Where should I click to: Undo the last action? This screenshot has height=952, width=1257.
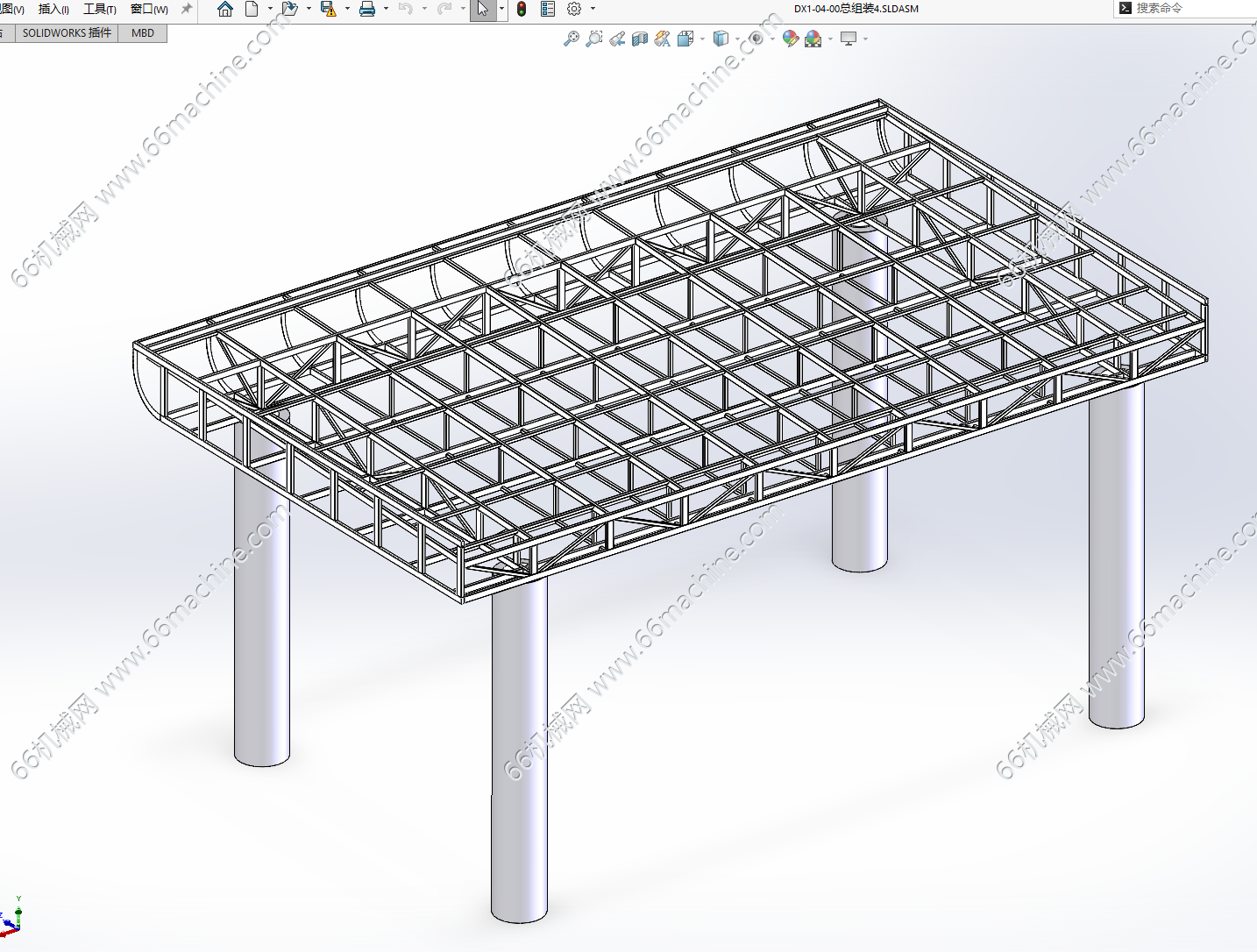(x=405, y=9)
